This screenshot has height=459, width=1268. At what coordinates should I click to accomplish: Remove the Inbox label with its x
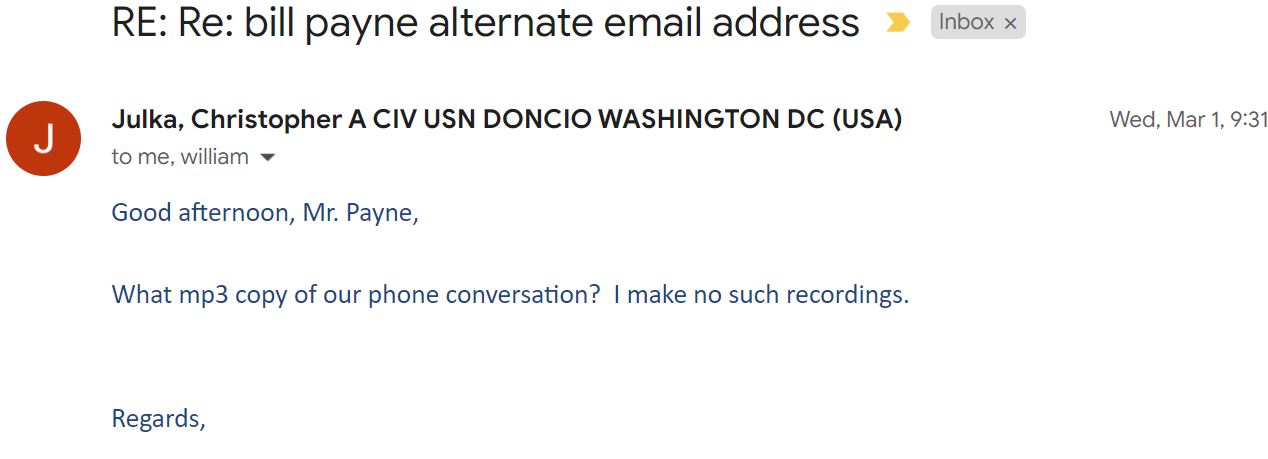pos(1010,23)
